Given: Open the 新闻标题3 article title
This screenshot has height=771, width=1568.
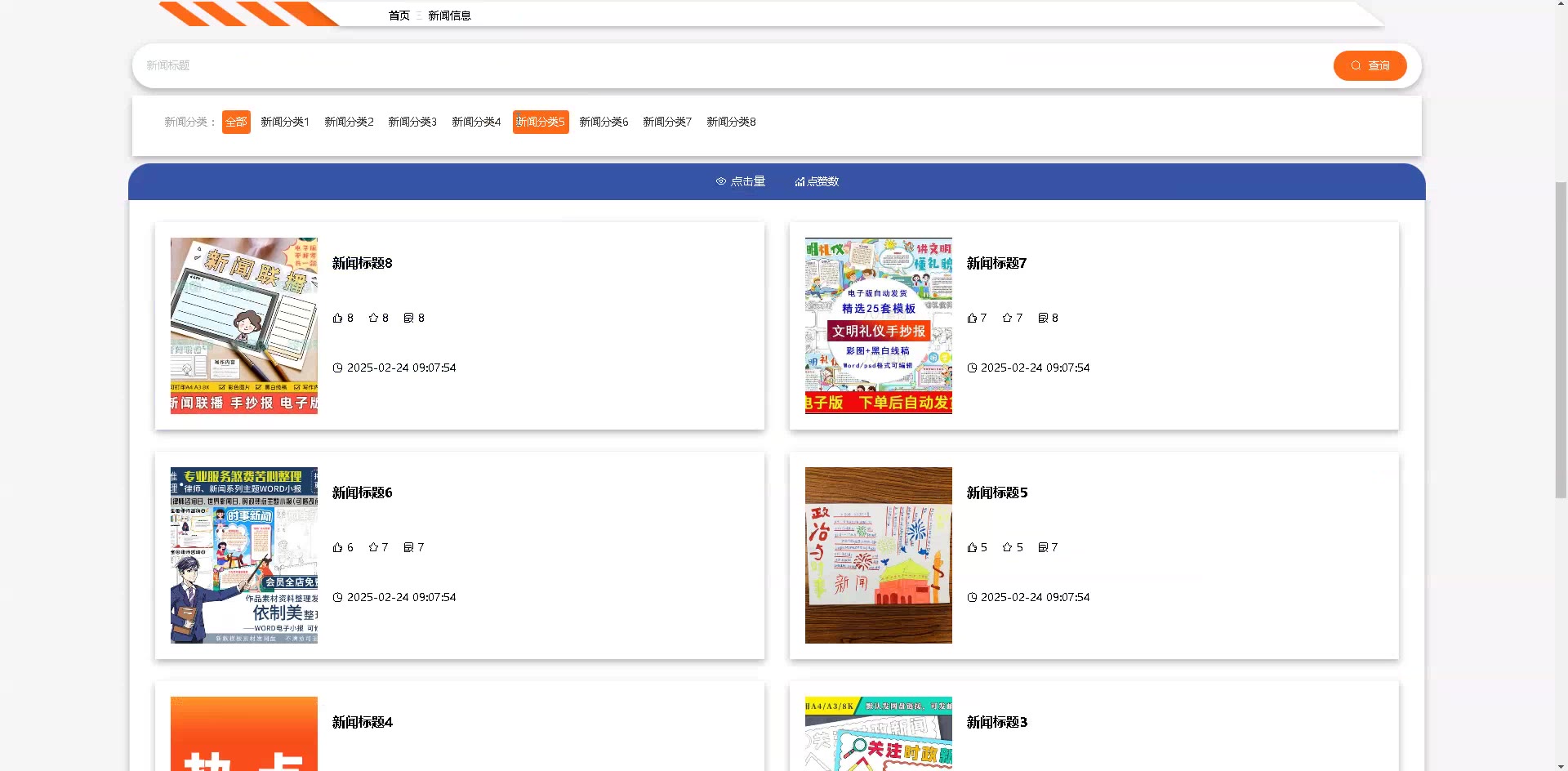Looking at the screenshot, I should pyautogui.click(x=997, y=722).
